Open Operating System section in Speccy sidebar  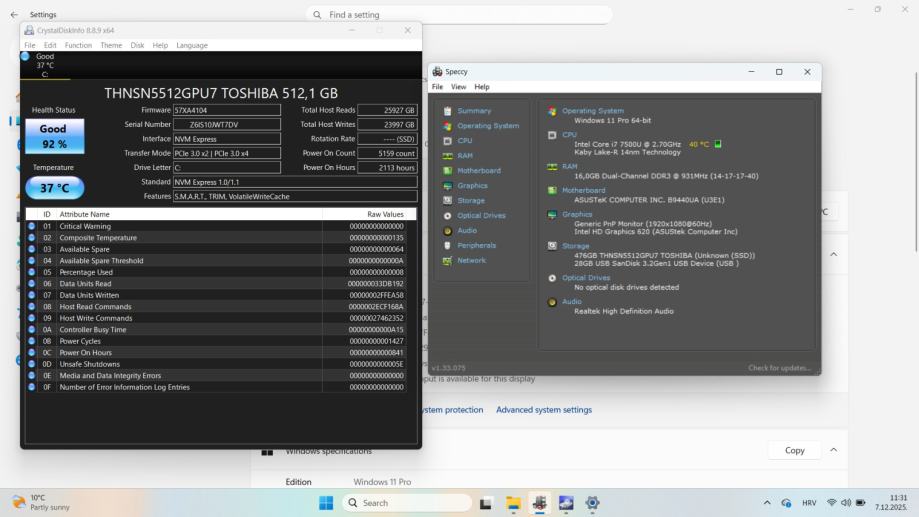pos(488,125)
